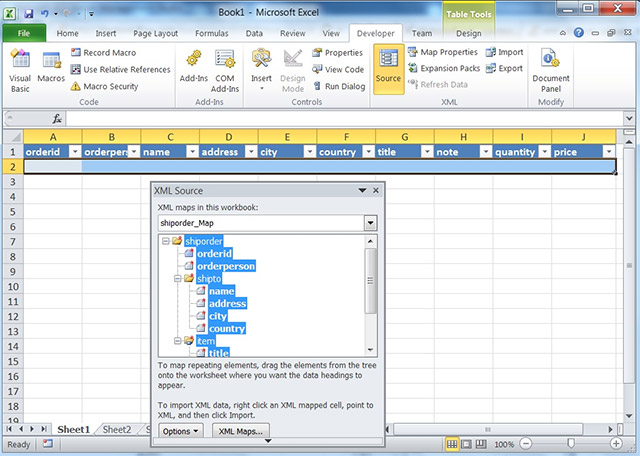The height and width of the screenshot is (456, 640).
Task: Select the Sheet2 tab
Action: pos(117,429)
